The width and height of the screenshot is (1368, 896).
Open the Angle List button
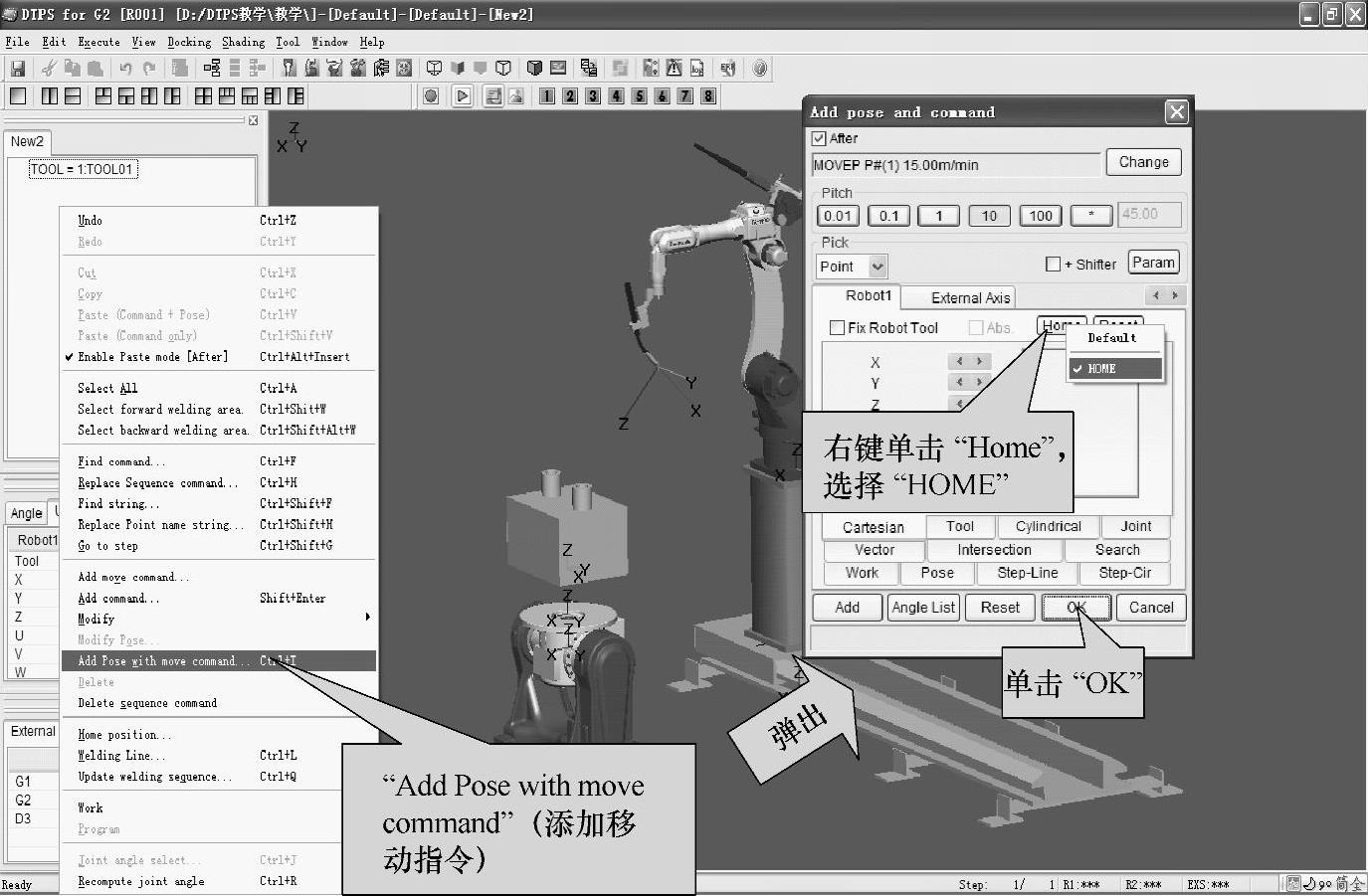(x=923, y=608)
